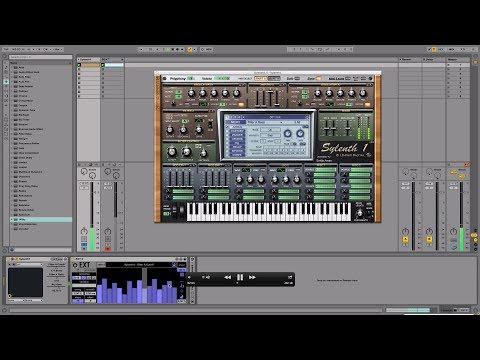This screenshot has height=360, width=480.
Task: Select Part B in Sylenth1 header
Action: click(274, 78)
